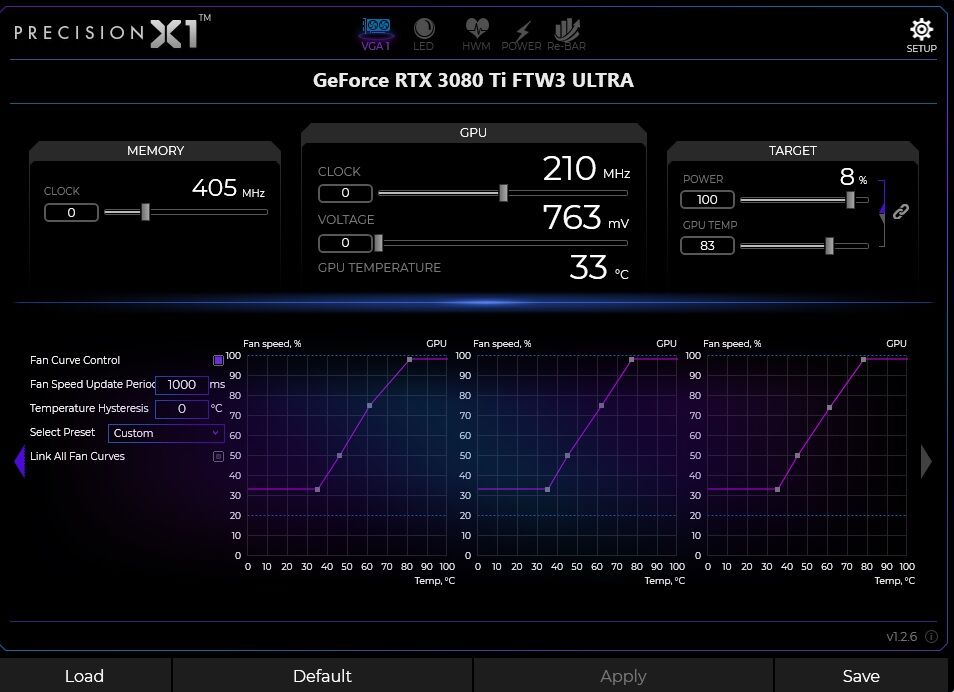
Task: Click the Memory Clock offset input field
Action: point(71,212)
